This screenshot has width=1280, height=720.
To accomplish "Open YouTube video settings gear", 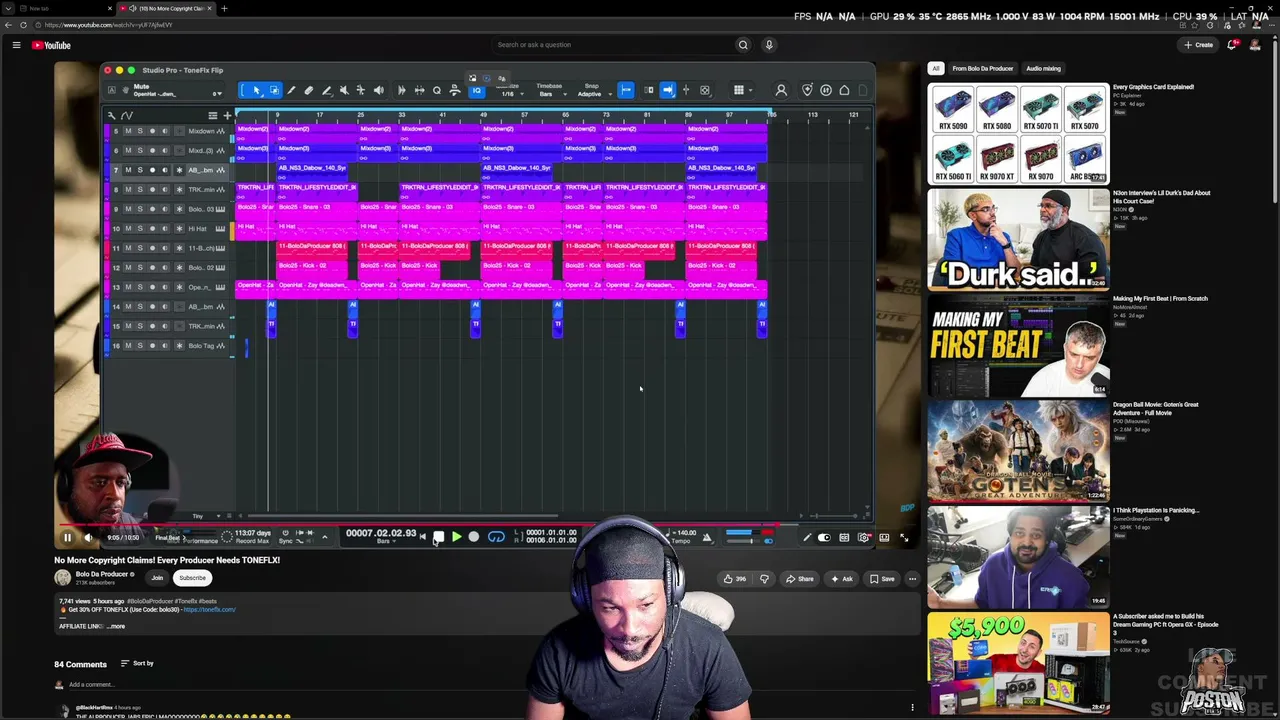I will pos(864,537).
